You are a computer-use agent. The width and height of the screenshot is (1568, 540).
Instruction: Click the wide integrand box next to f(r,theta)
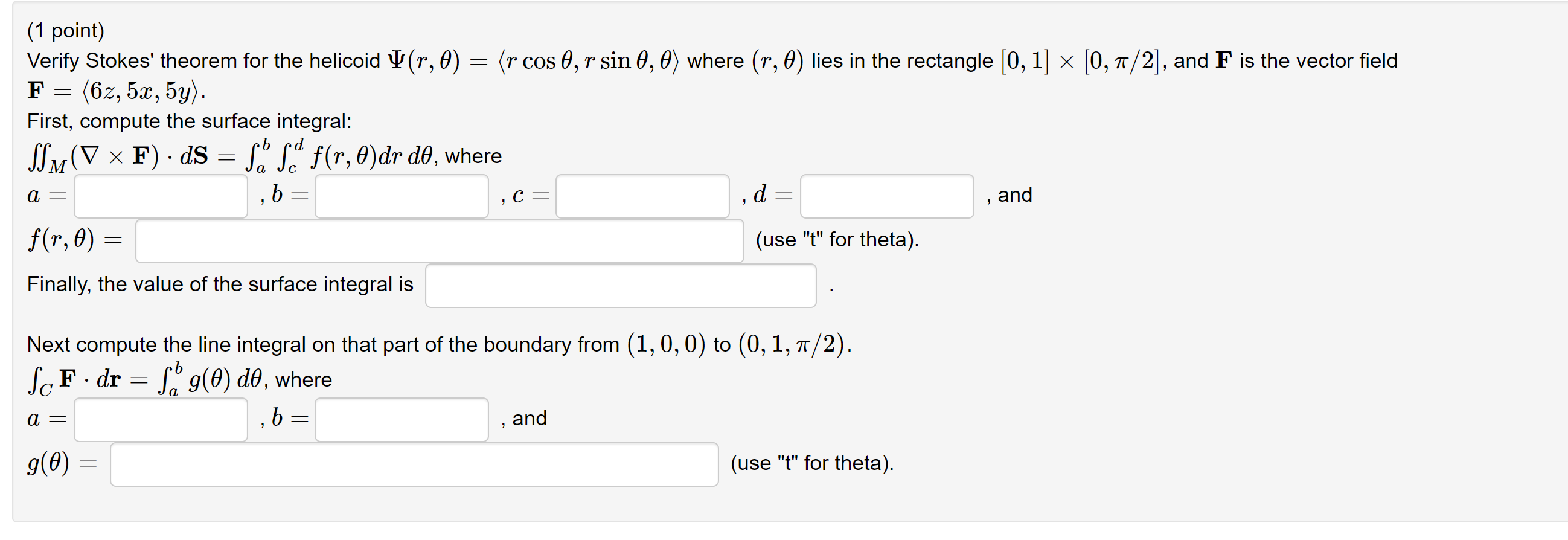coord(439,240)
